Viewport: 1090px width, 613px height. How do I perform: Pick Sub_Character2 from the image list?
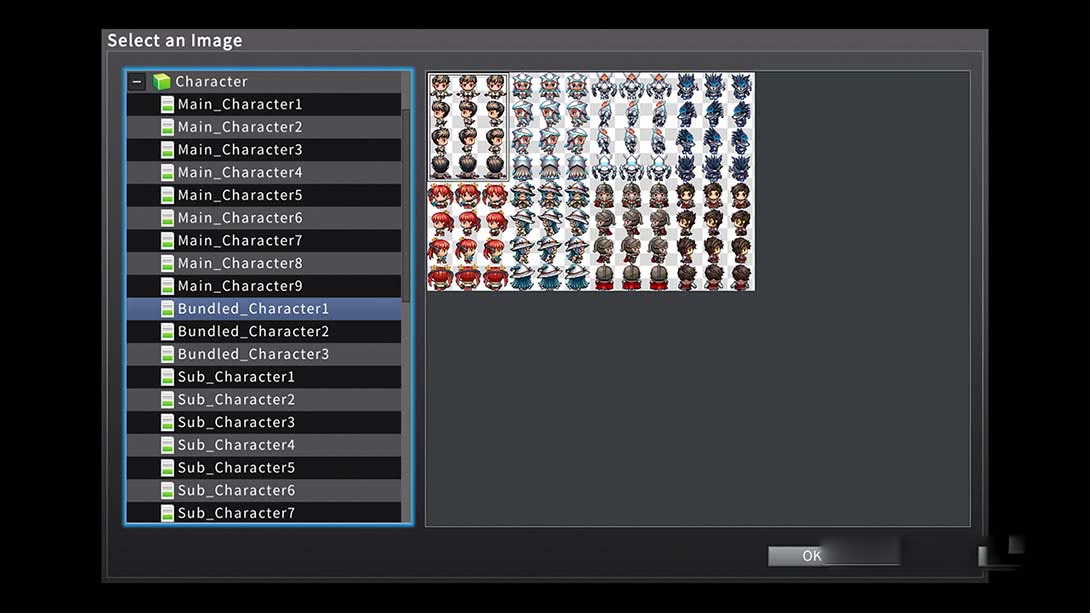236,400
